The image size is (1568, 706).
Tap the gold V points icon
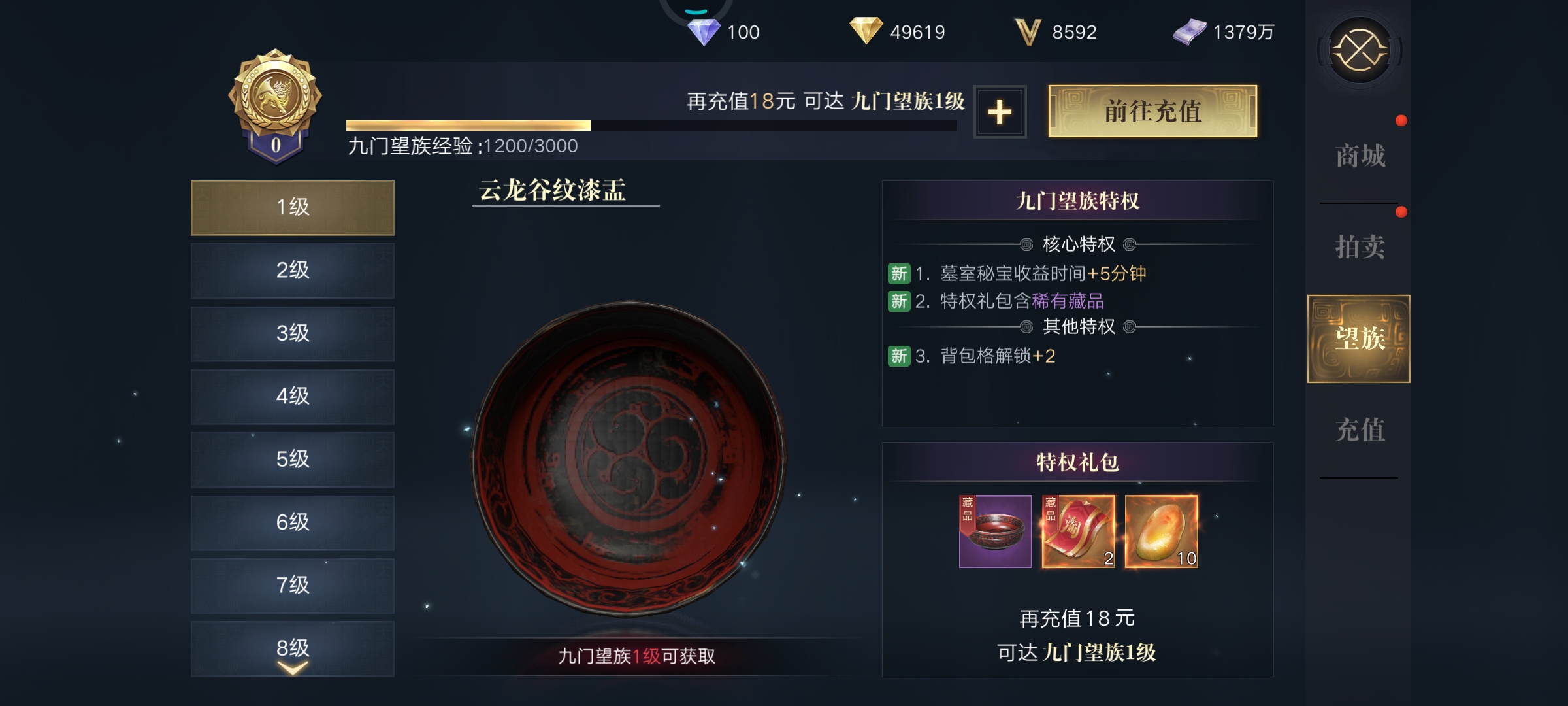coord(1028,31)
